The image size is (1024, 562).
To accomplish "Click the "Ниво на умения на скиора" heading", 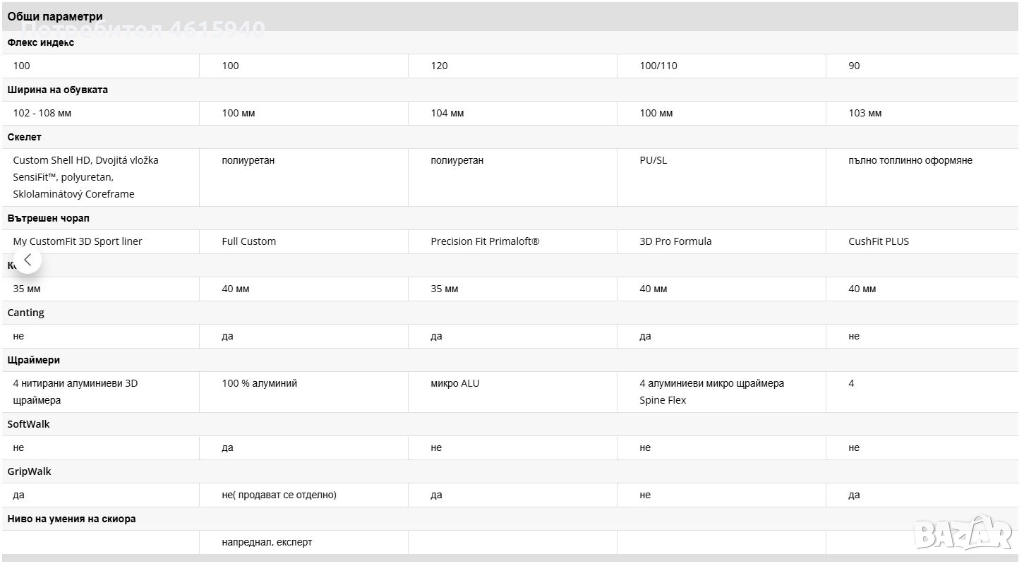I will 72,519.
